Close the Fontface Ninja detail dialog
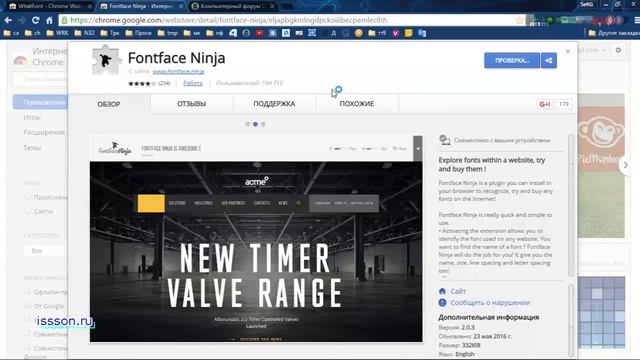 [567, 51]
